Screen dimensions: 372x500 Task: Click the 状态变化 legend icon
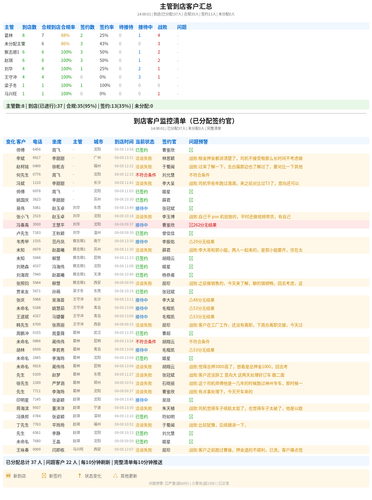tap(79, 476)
